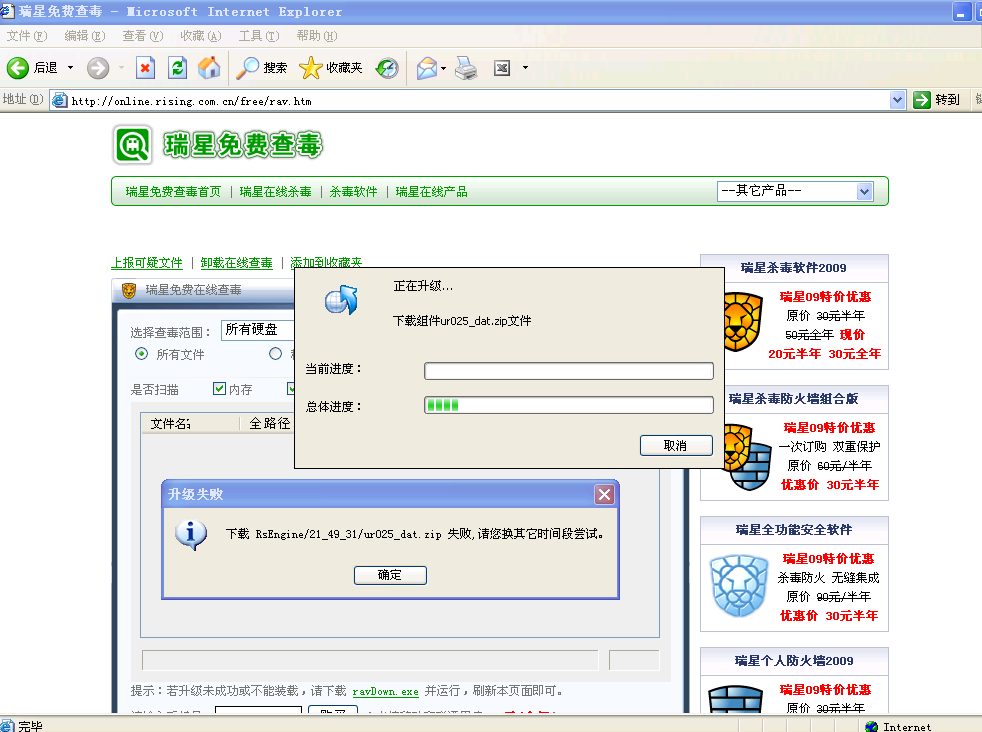Click the Print icon in toolbar
This screenshot has height=732, width=982.
466,68
